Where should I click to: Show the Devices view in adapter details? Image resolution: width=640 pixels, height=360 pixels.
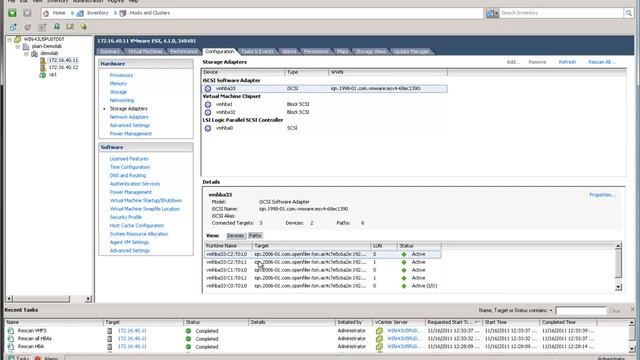click(235, 236)
